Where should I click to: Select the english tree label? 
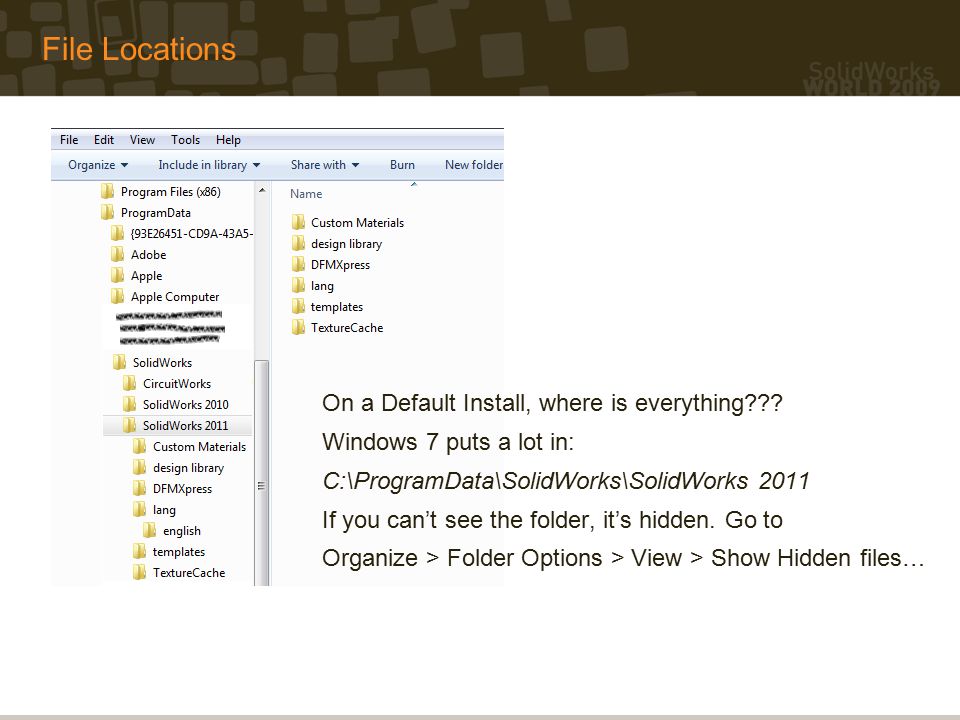(182, 531)
